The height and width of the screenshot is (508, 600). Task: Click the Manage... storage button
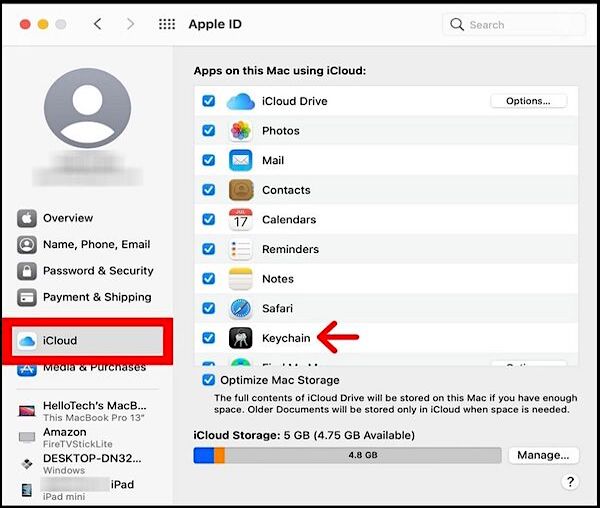543,455
